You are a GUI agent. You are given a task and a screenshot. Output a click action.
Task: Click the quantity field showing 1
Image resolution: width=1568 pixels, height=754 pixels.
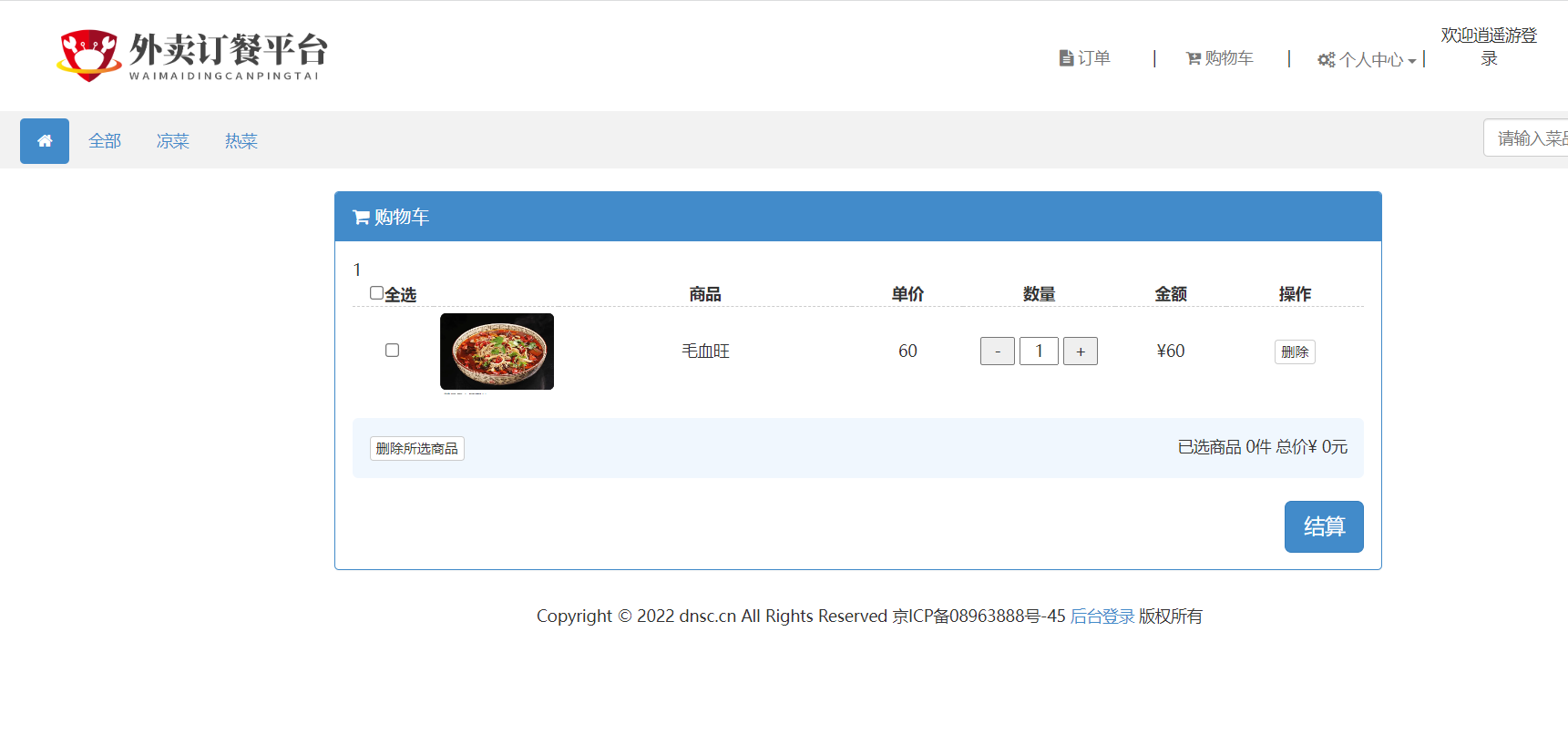[x=1039, y=352]
